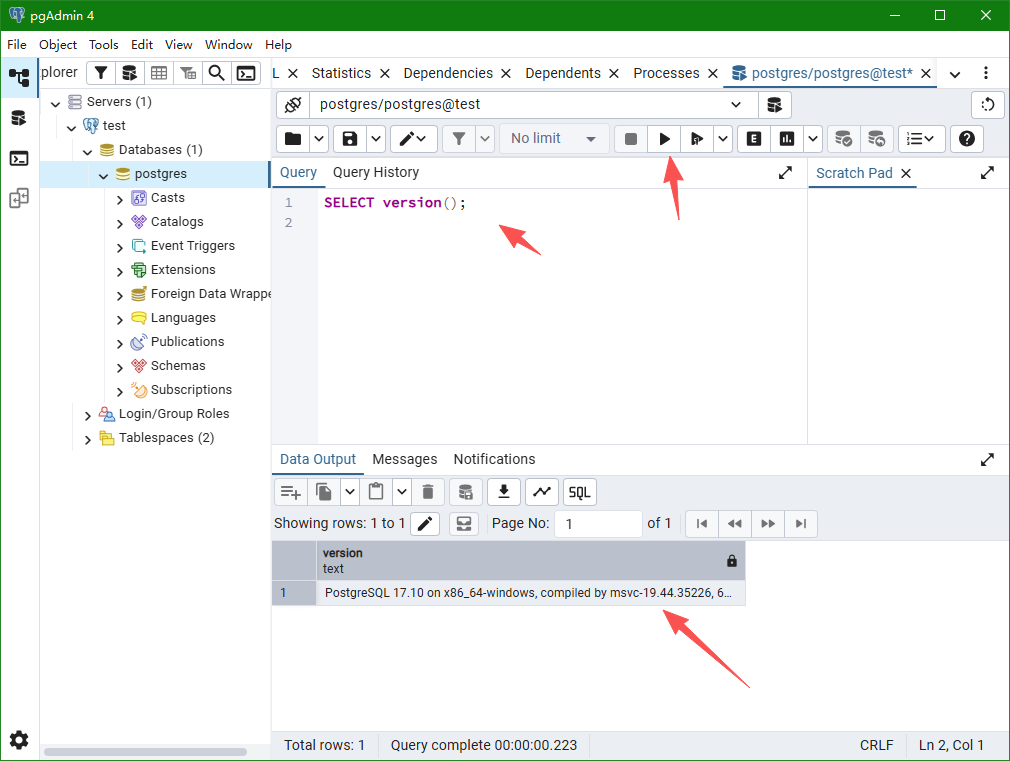This screenshot has width=1010, height=761.
Task: Click the Copy icon in Data Output
Action: click(x=324, y=492)
